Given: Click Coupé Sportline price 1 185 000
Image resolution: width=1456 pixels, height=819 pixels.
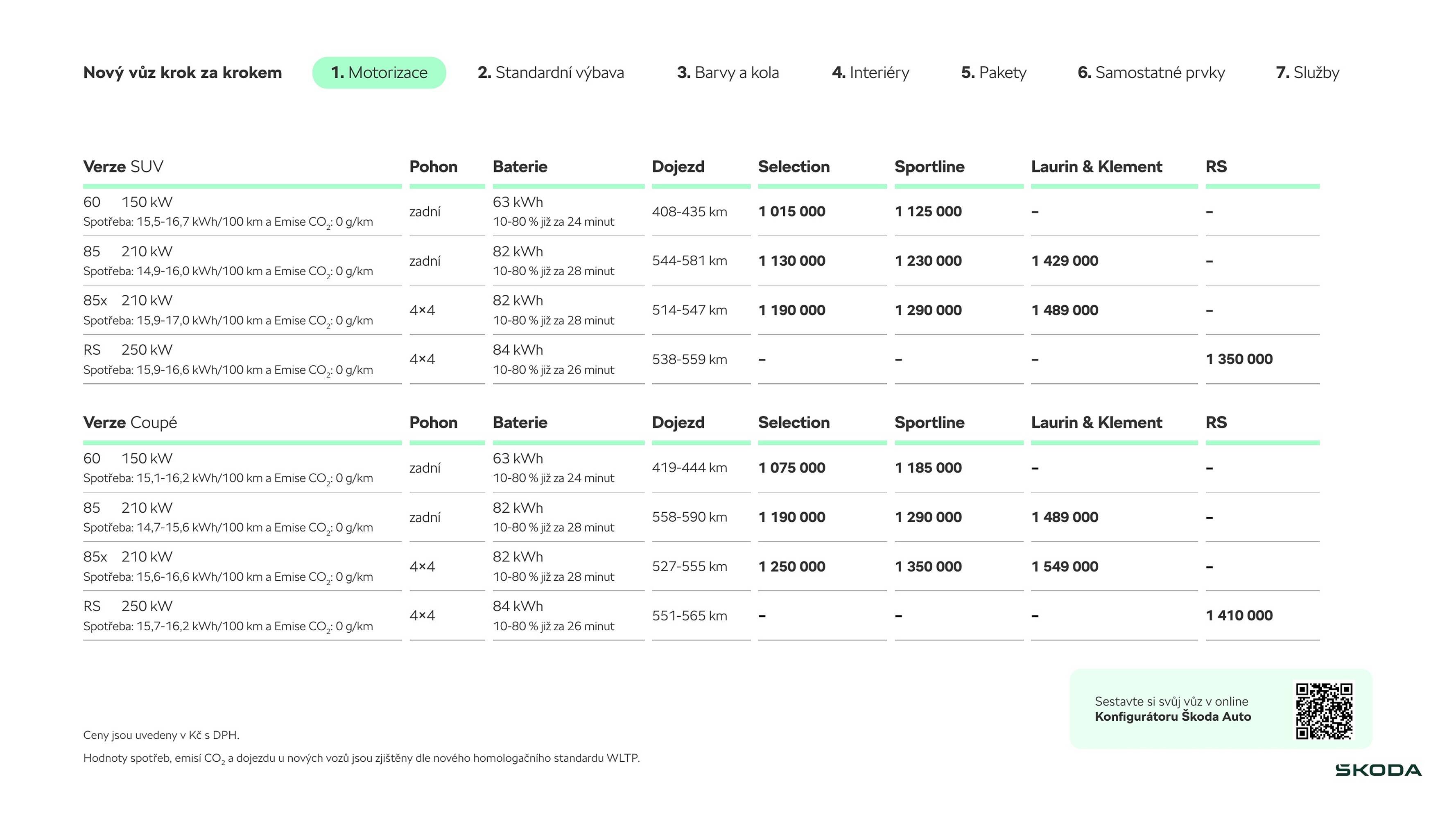Looking at the screenshot, I should 928,467.
